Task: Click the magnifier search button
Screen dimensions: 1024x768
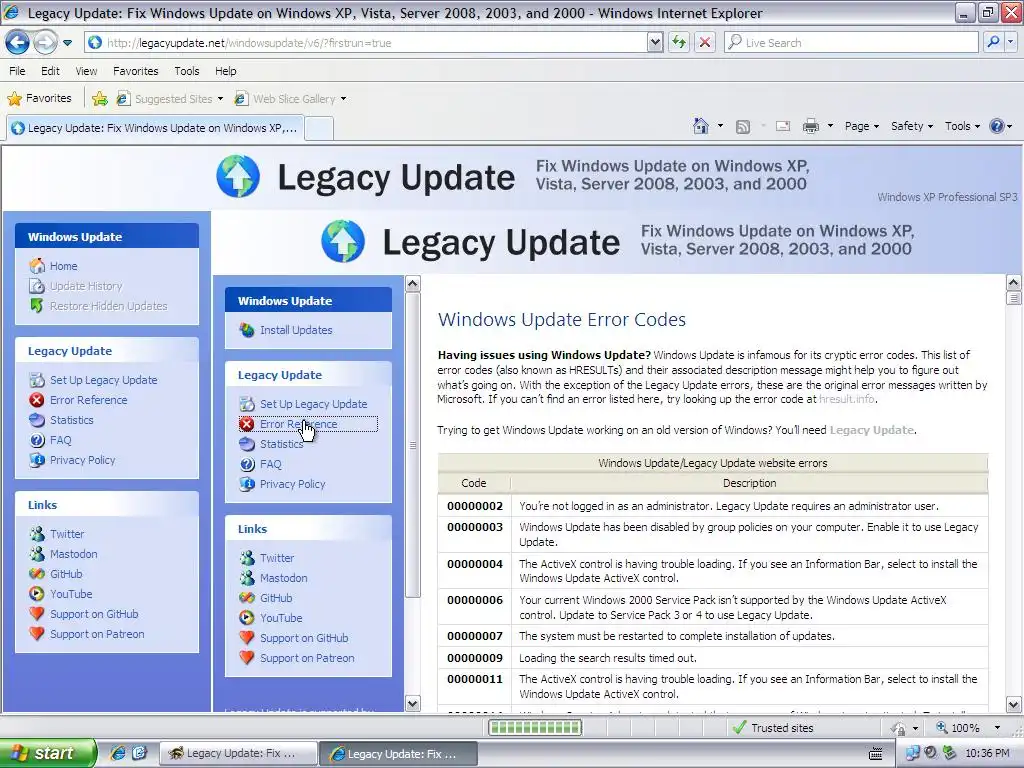Action: [x=993, y=42]
